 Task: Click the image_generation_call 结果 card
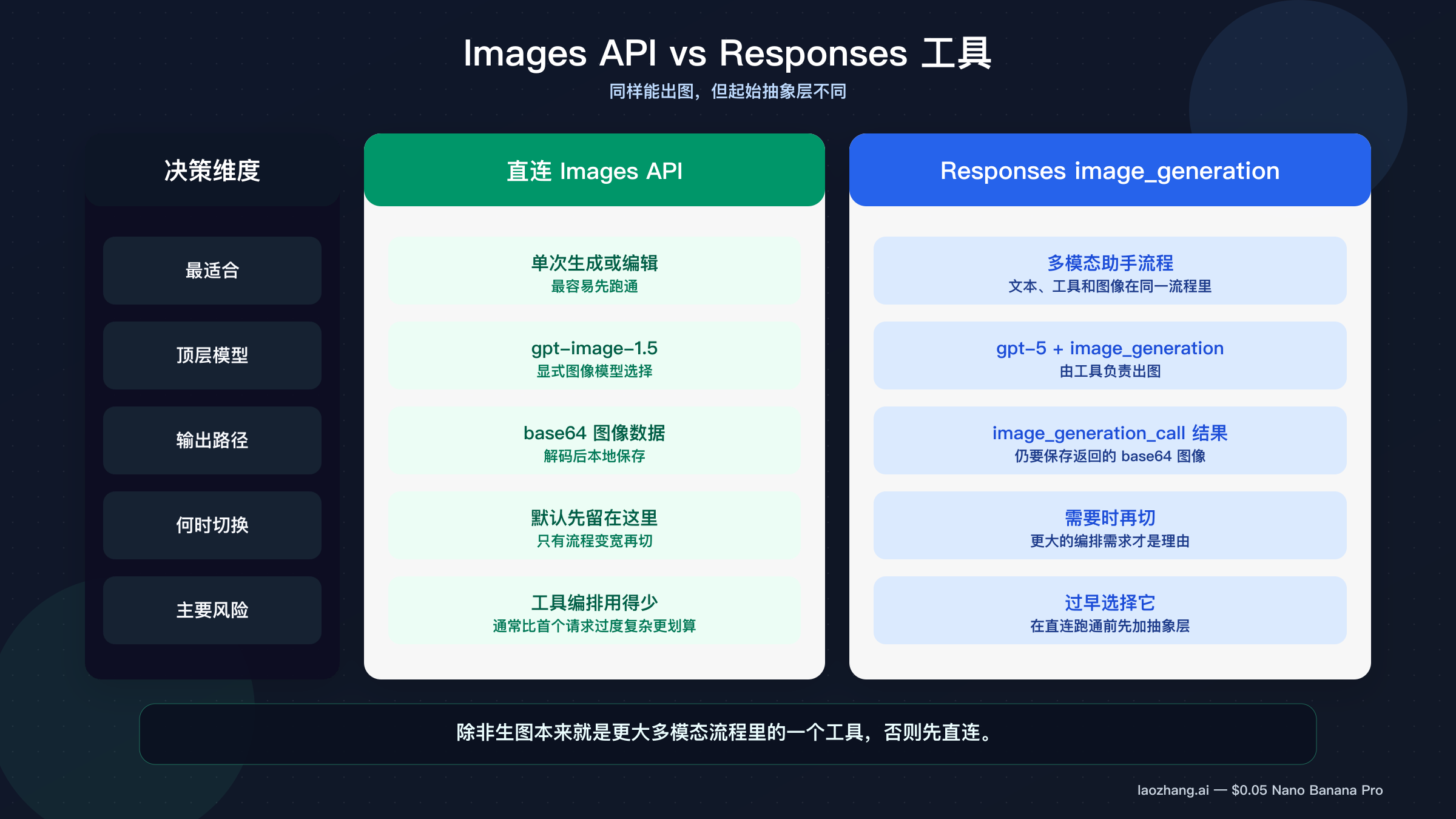[x=1109, y=441]
